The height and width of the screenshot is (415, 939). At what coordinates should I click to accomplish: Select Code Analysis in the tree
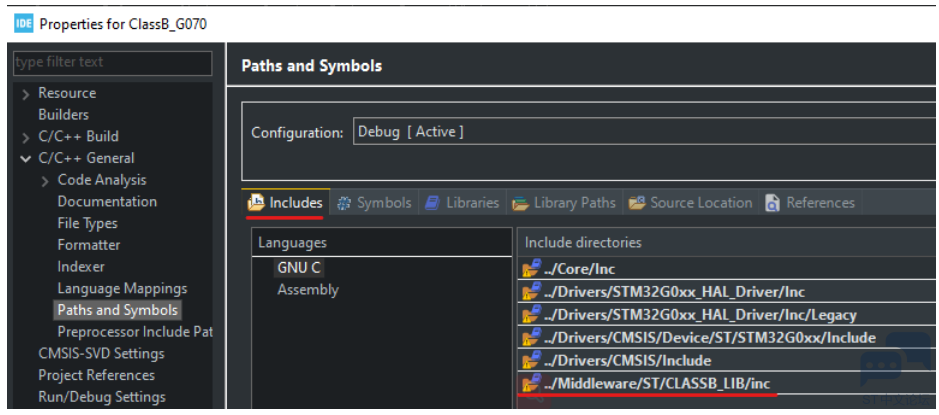pos(102,180)
